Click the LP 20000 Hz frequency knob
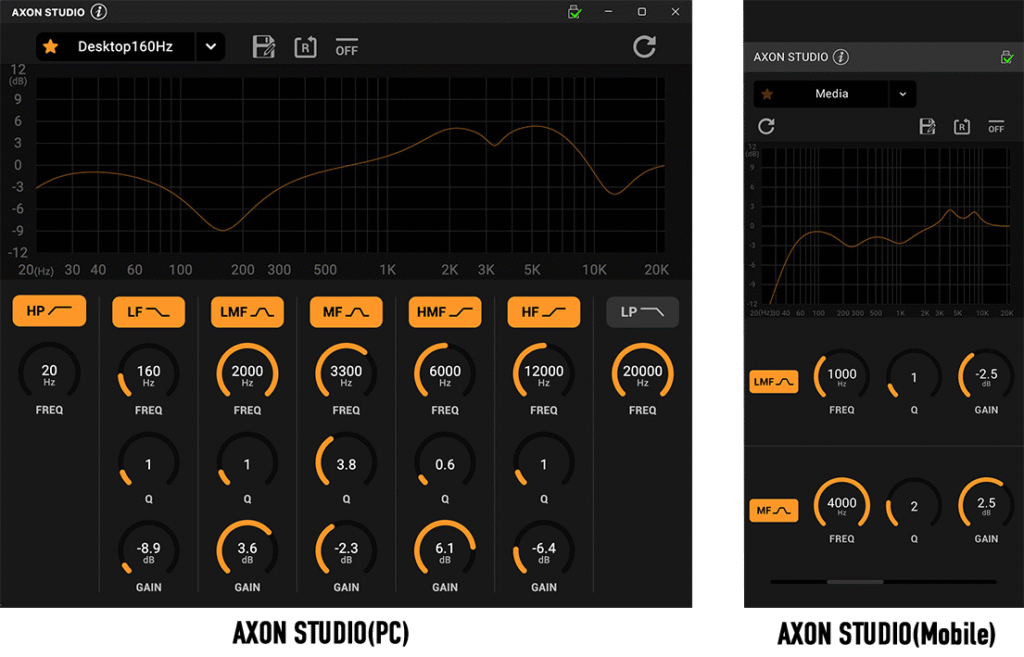The width and height of the screenshot is (1024, 657). [x=643, y=373]
